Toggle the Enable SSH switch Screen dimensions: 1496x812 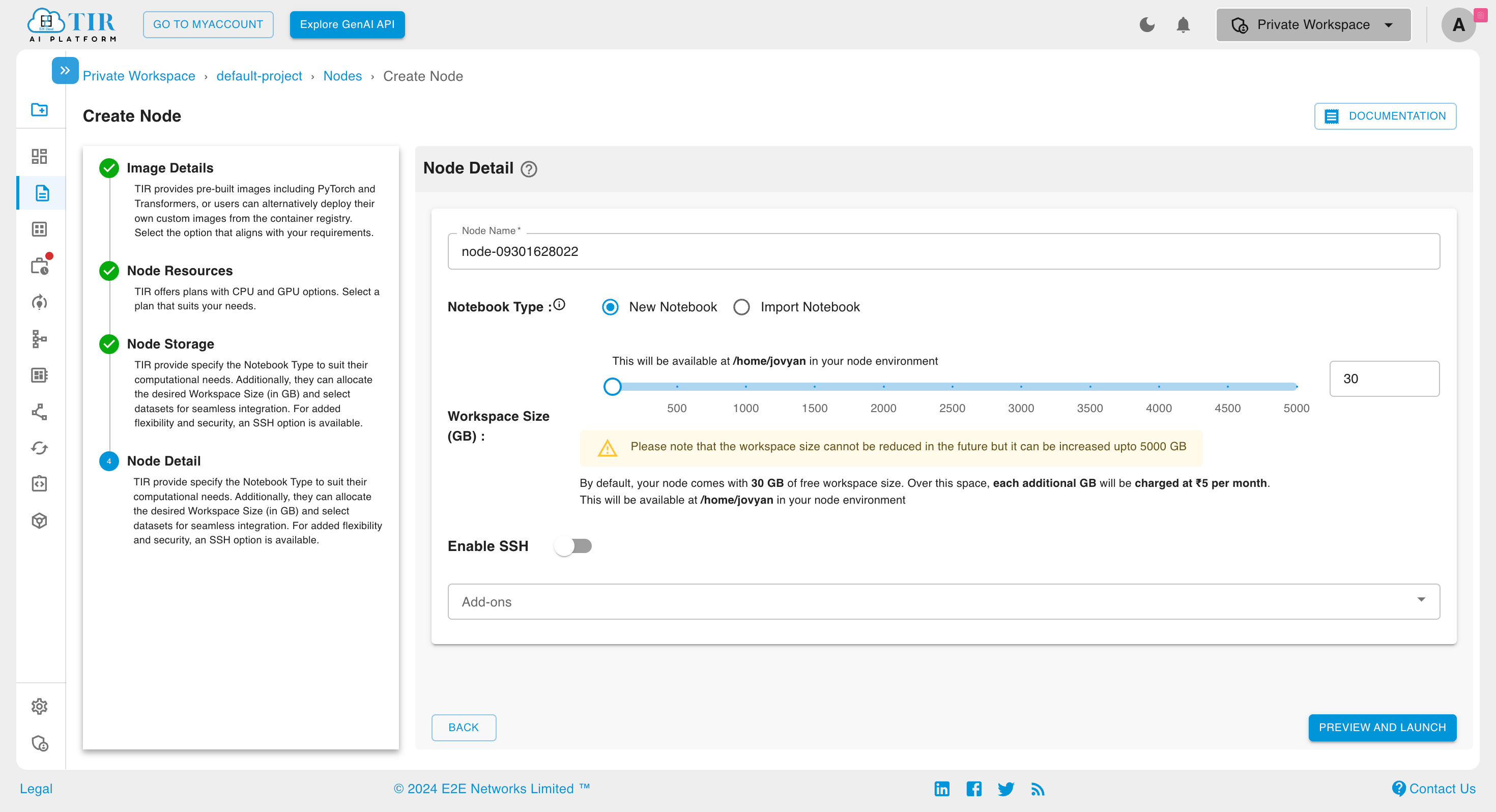coord(572,546)
